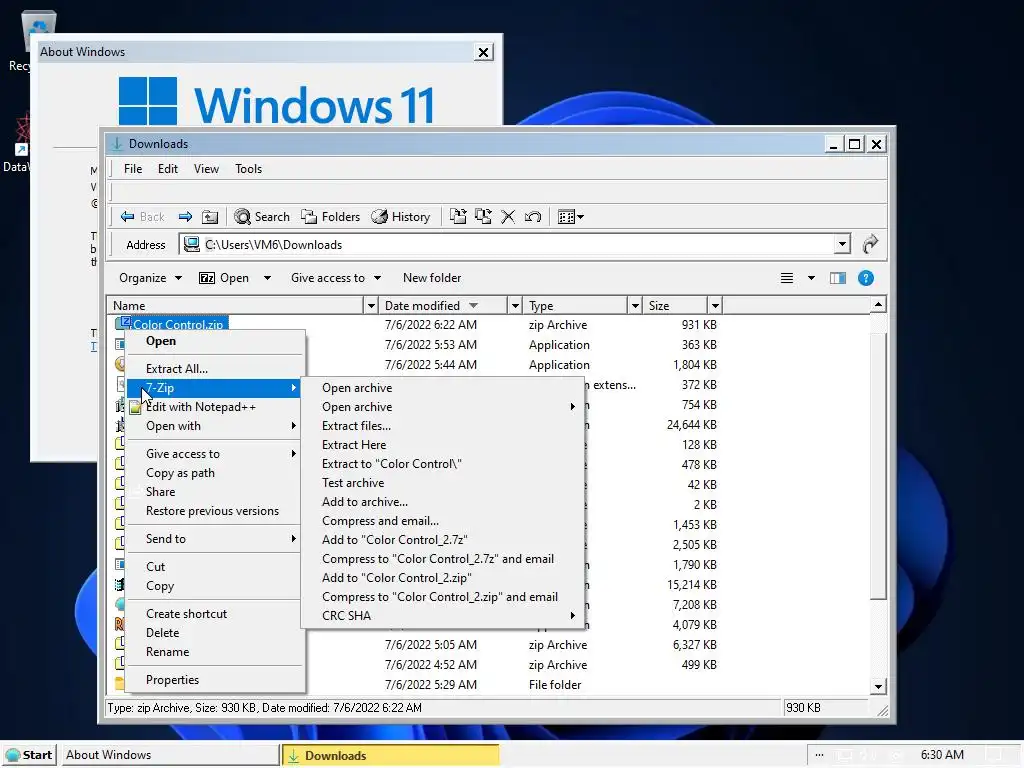
Task: Open the View menu
Action: (x=206, y=168)
